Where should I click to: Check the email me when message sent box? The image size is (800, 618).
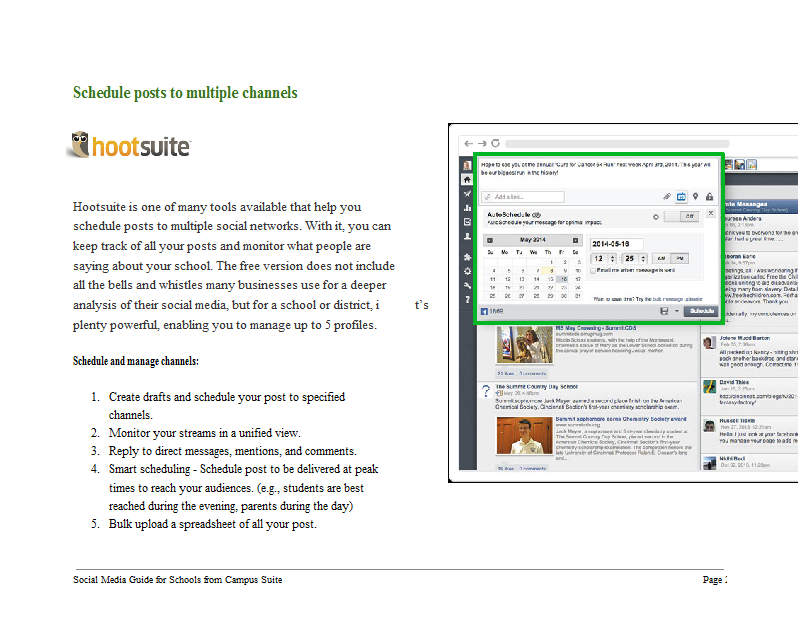tap(593, 271)
